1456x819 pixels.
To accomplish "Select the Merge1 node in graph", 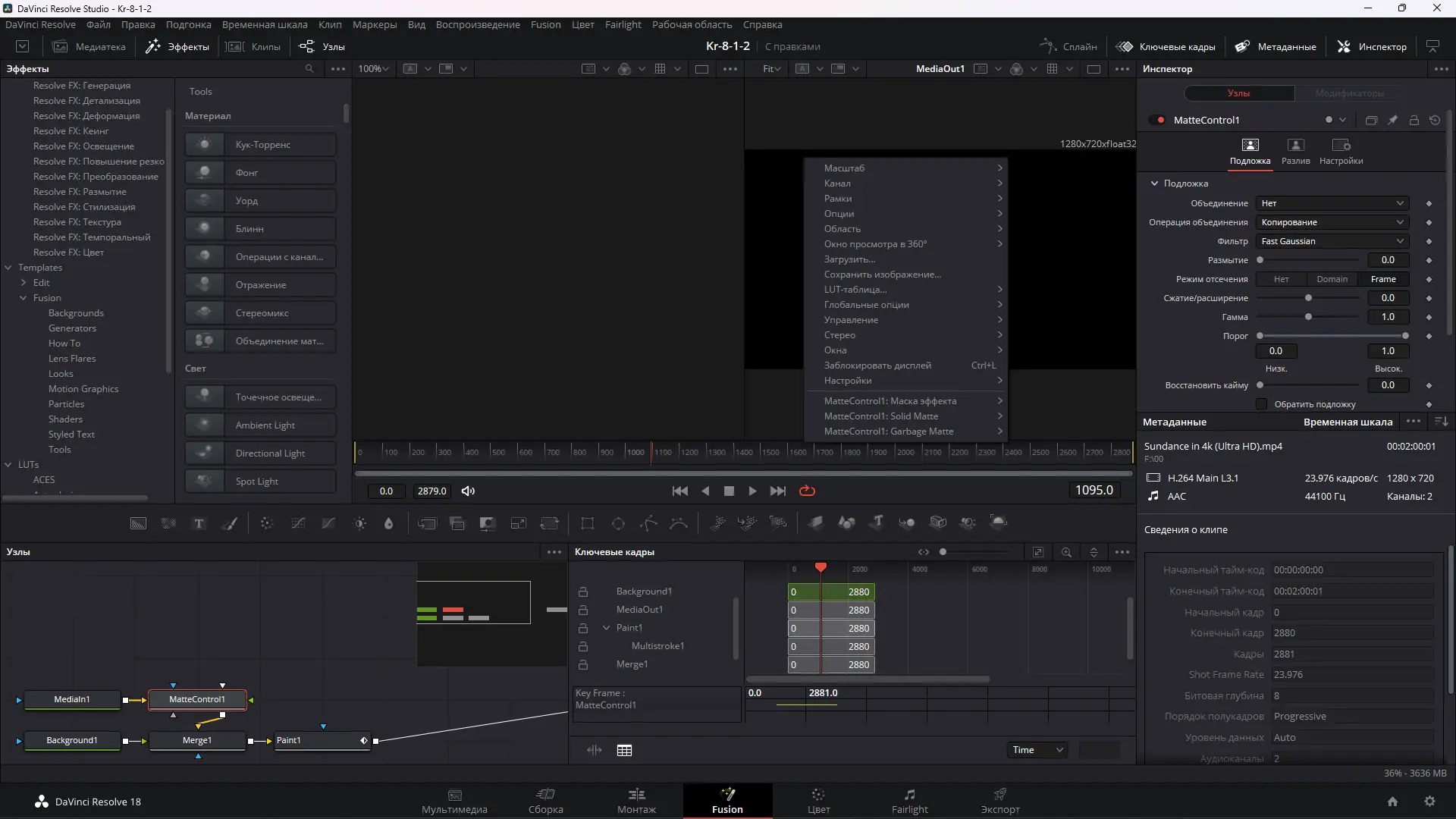I will (x=197, y=740).
